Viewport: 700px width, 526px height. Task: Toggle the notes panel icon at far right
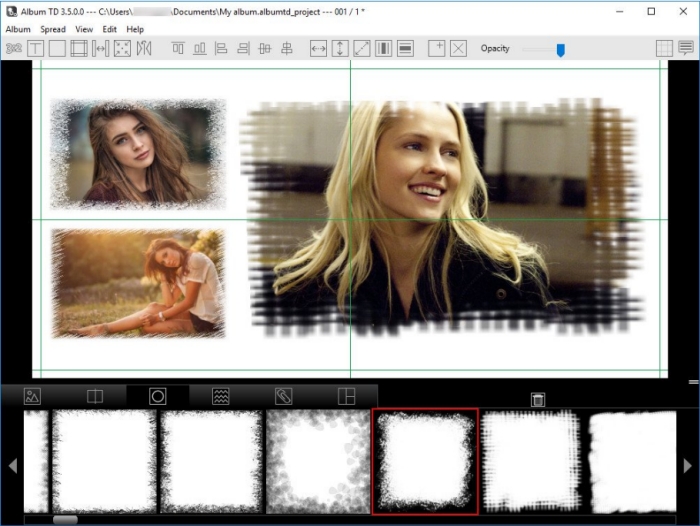pos(686,48)
